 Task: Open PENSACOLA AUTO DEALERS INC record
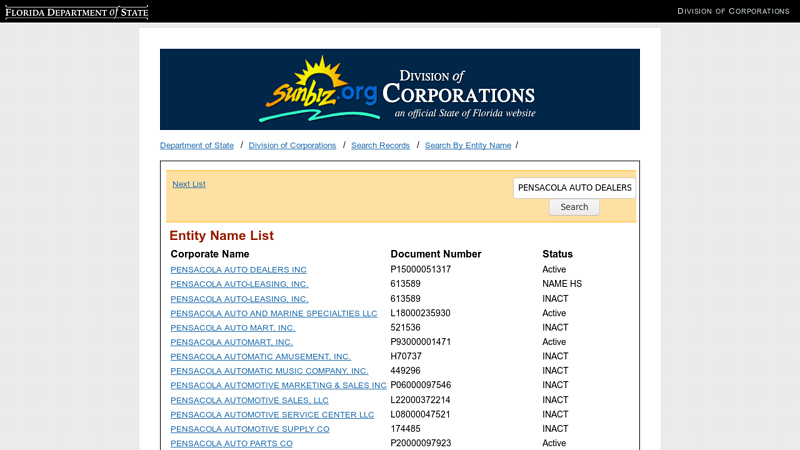[x=238, y=269]
